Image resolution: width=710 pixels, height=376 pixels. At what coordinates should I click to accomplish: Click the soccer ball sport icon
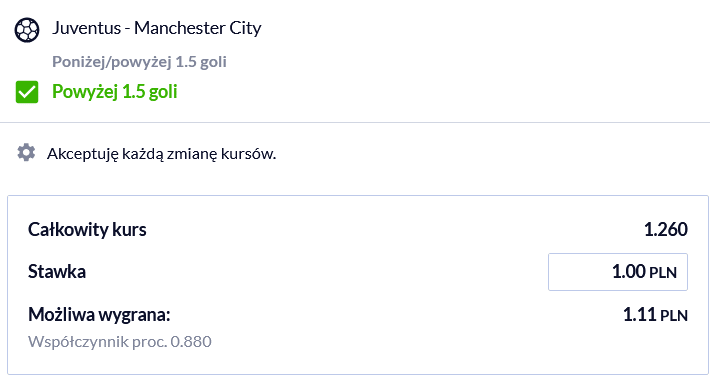point(27,30)
